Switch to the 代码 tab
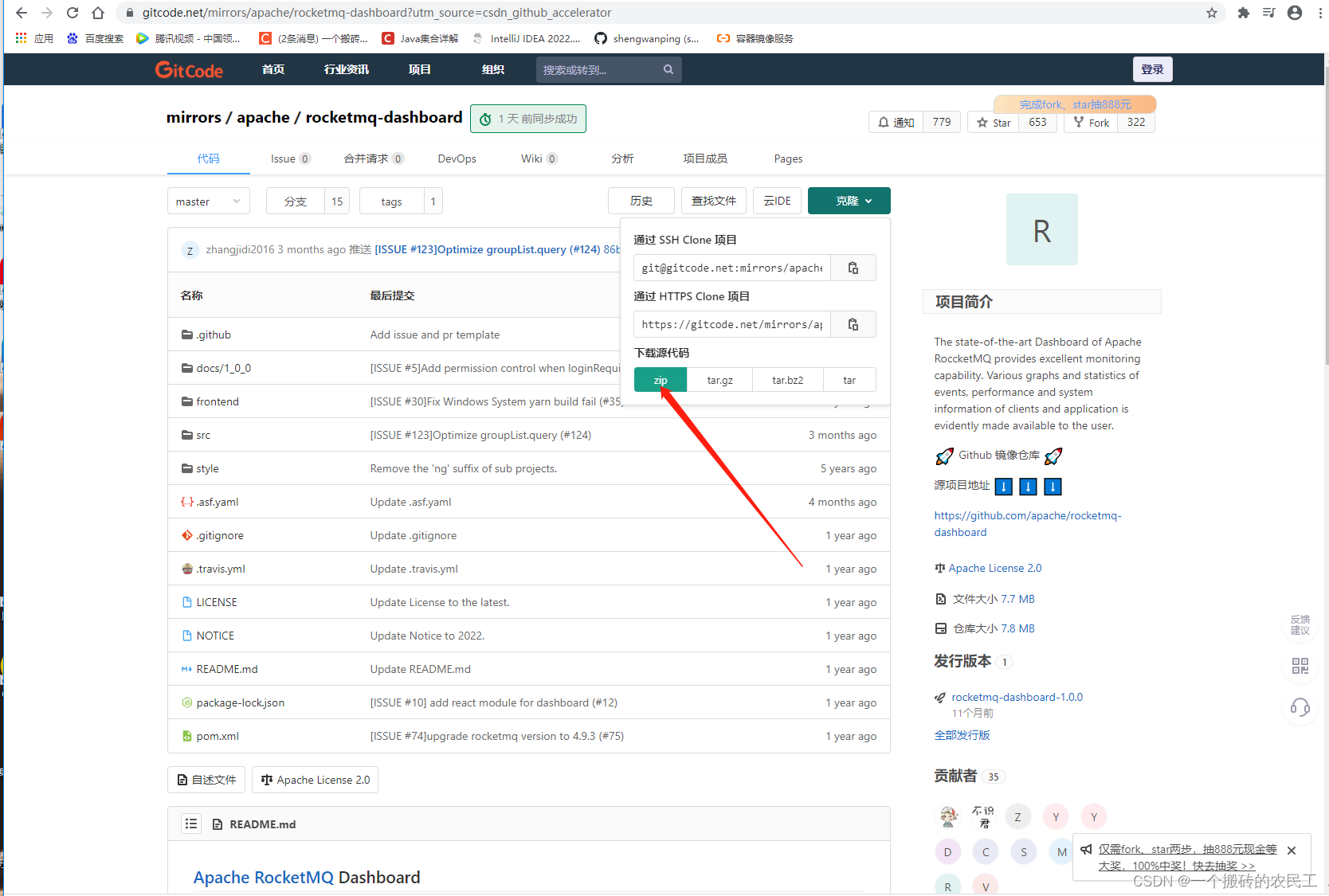 coord(209,158)
